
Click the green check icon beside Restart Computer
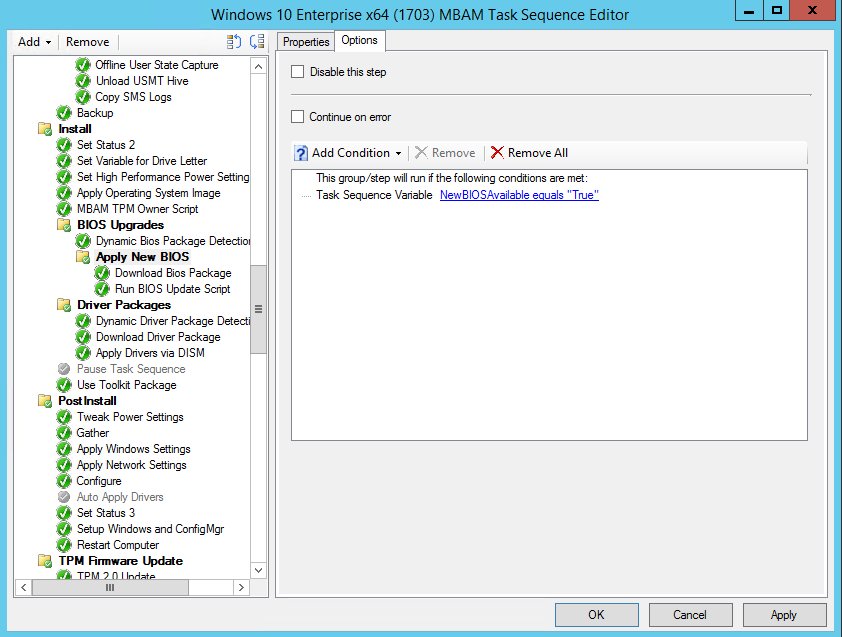click(x=64, y=545)
